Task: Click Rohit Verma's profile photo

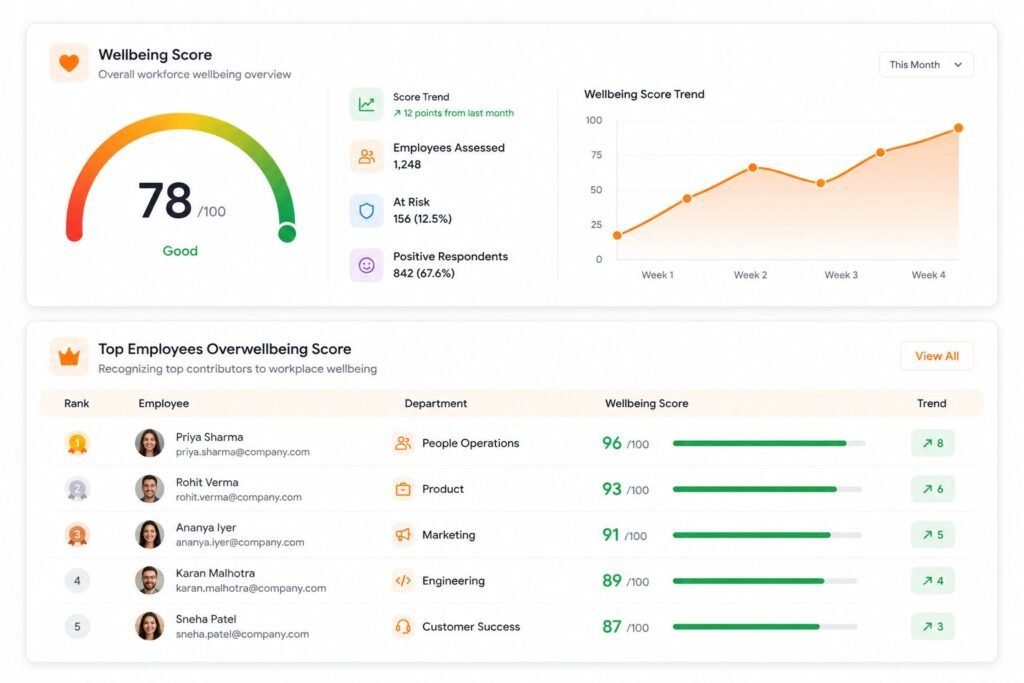Action: 150,489
